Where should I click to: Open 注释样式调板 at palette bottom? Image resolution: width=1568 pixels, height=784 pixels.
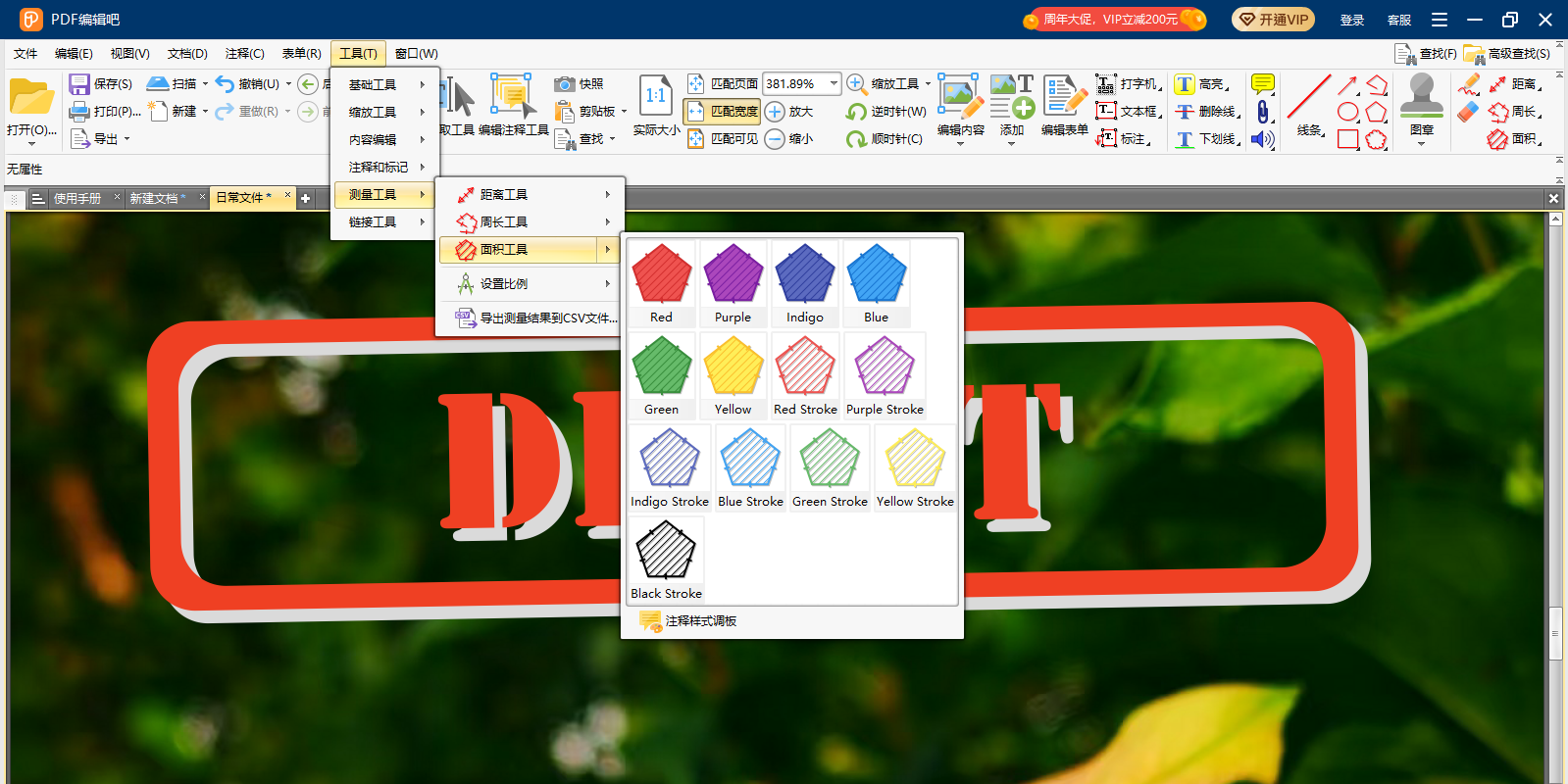pos(700,621)
